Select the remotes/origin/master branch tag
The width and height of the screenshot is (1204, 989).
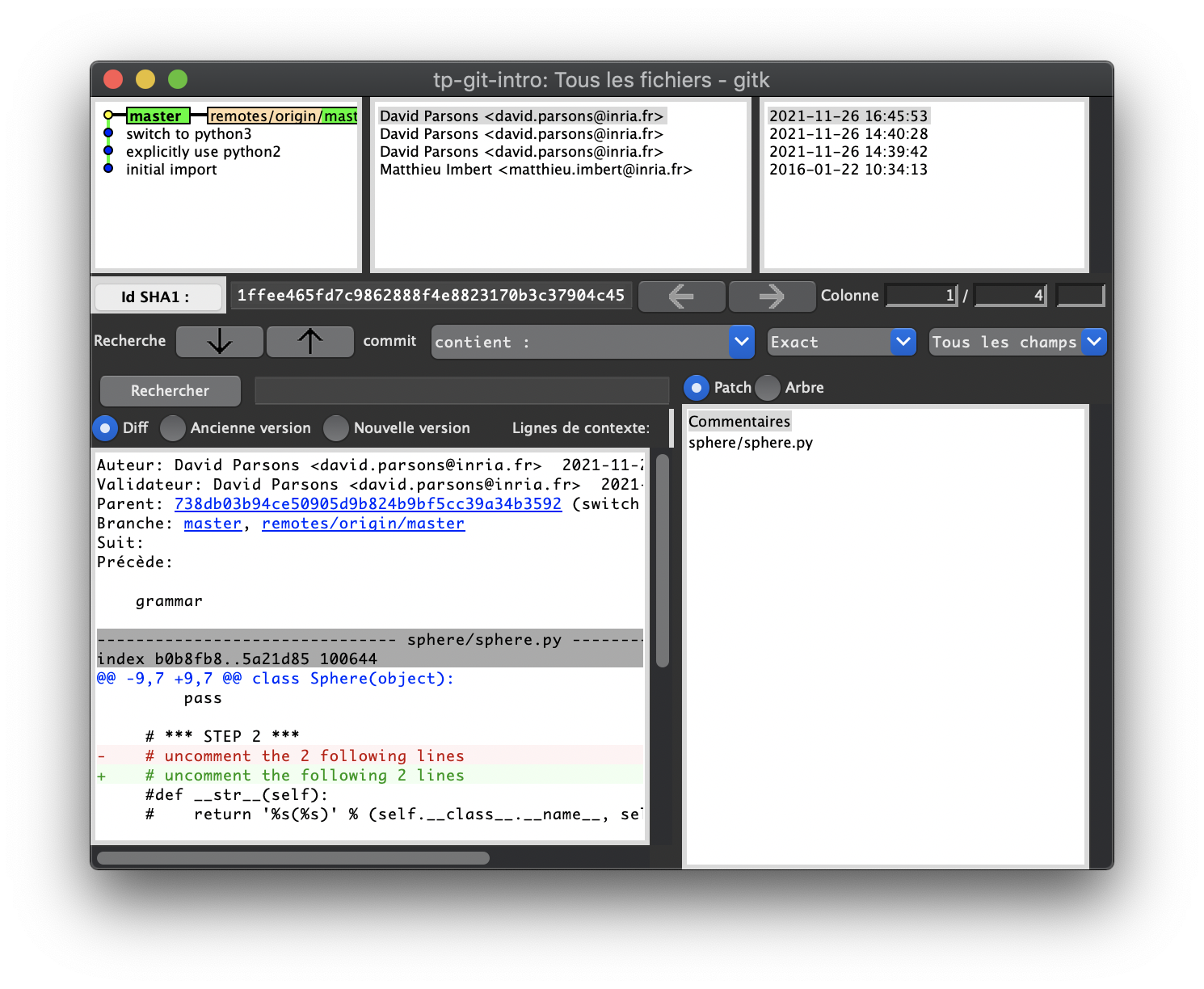tap(282, 116)
